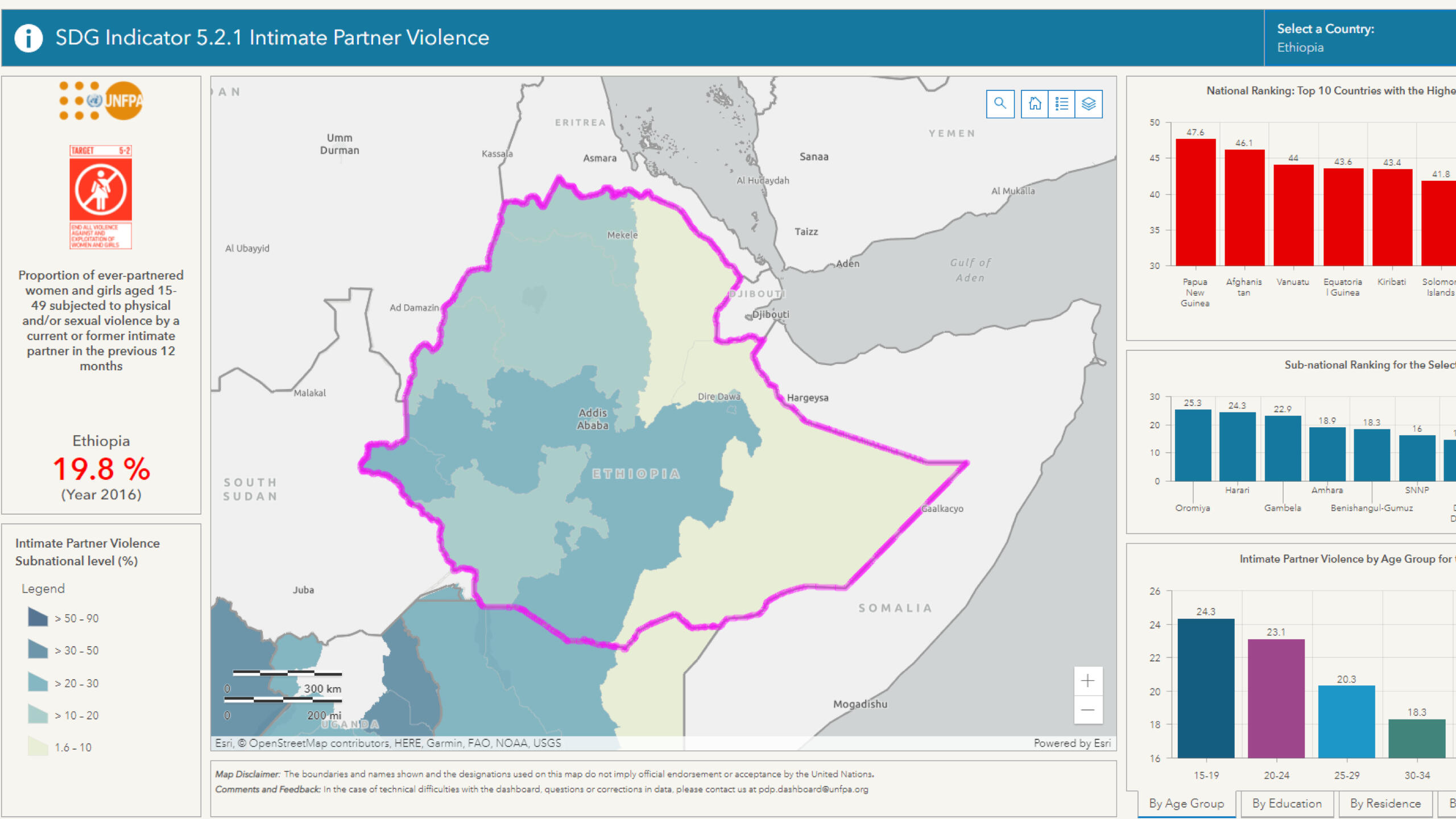Switch to By Age Group tab
Viewport: 1456px width, 819px height.
(1186, 804)
